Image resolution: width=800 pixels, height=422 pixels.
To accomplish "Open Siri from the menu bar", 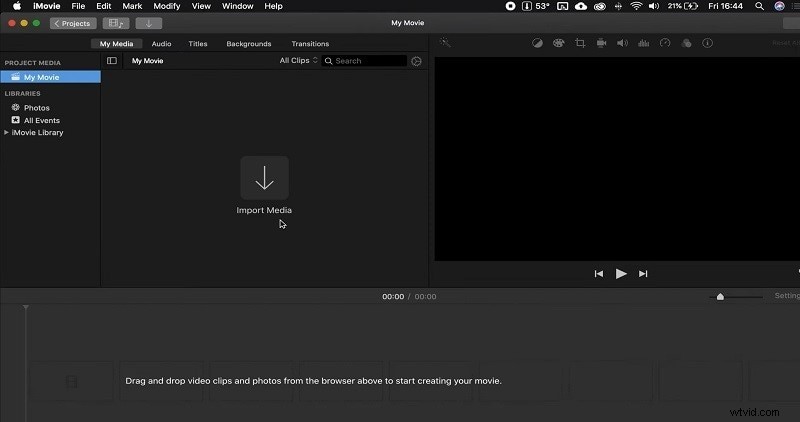I will [779, 6].
